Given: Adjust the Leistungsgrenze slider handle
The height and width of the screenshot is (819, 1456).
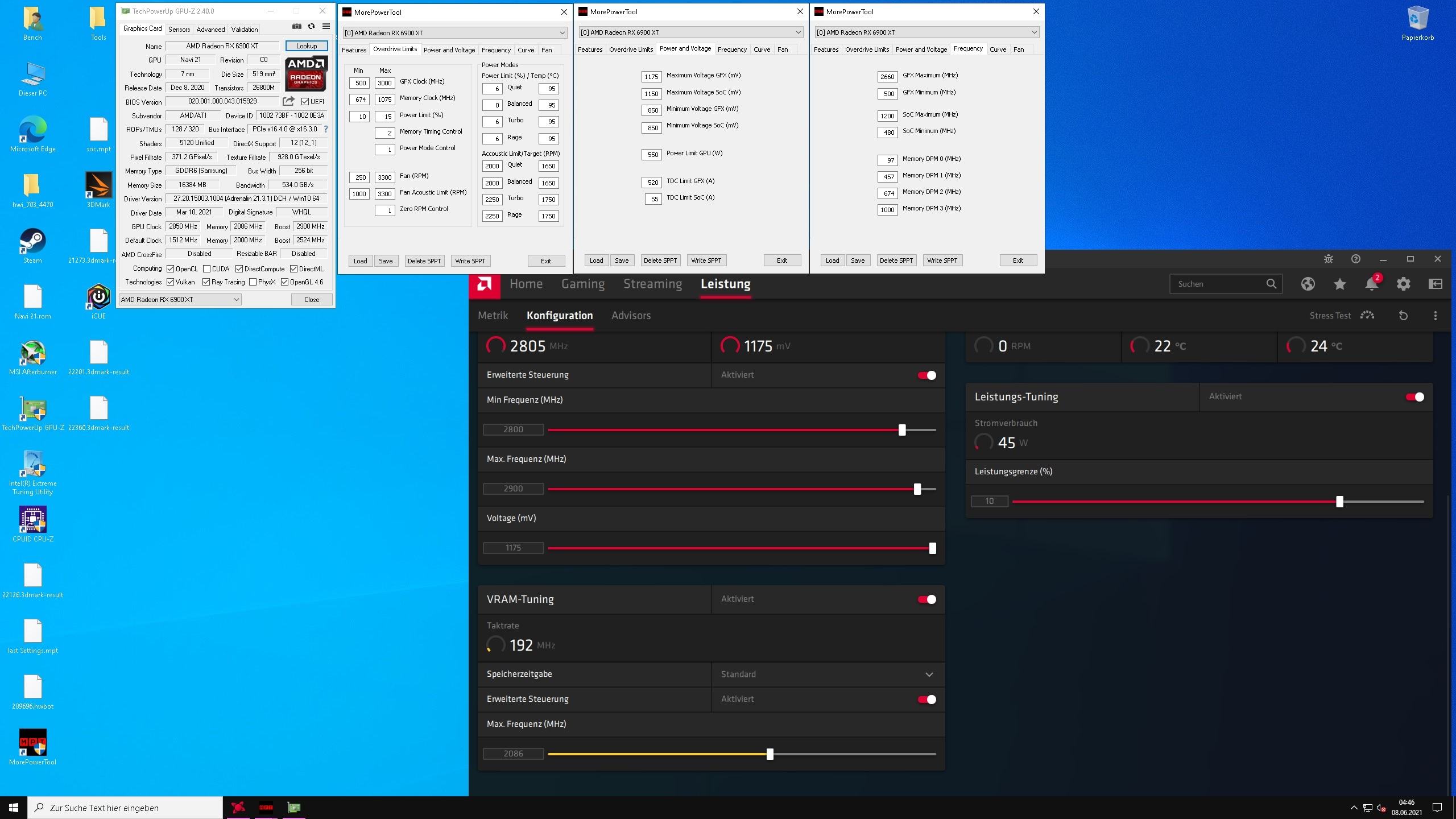Looking at the screenshot, I should pos(1339,502).
